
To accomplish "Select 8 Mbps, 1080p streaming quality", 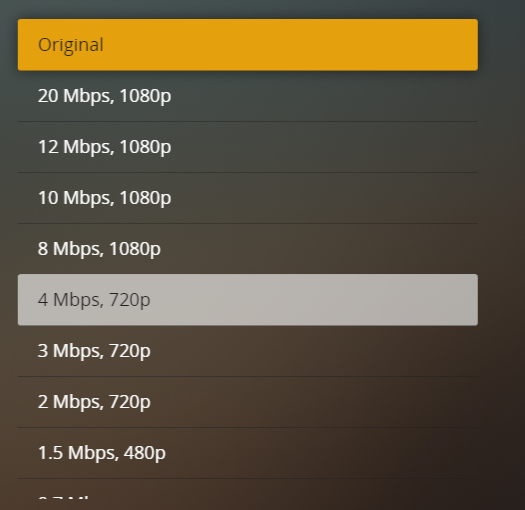I will 248,249.
